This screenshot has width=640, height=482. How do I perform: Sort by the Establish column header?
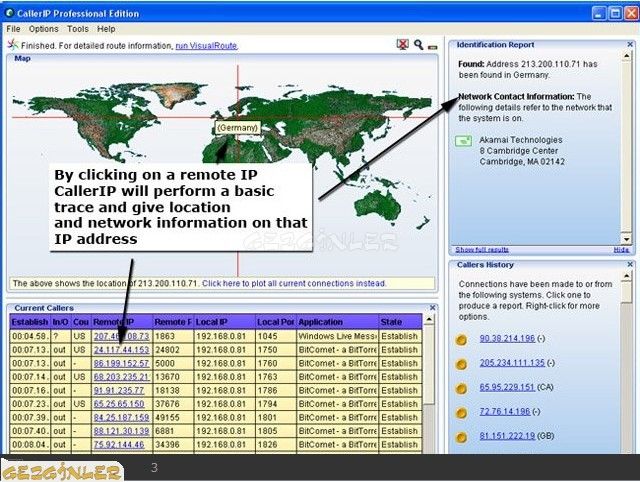click(x=30, y=322)
